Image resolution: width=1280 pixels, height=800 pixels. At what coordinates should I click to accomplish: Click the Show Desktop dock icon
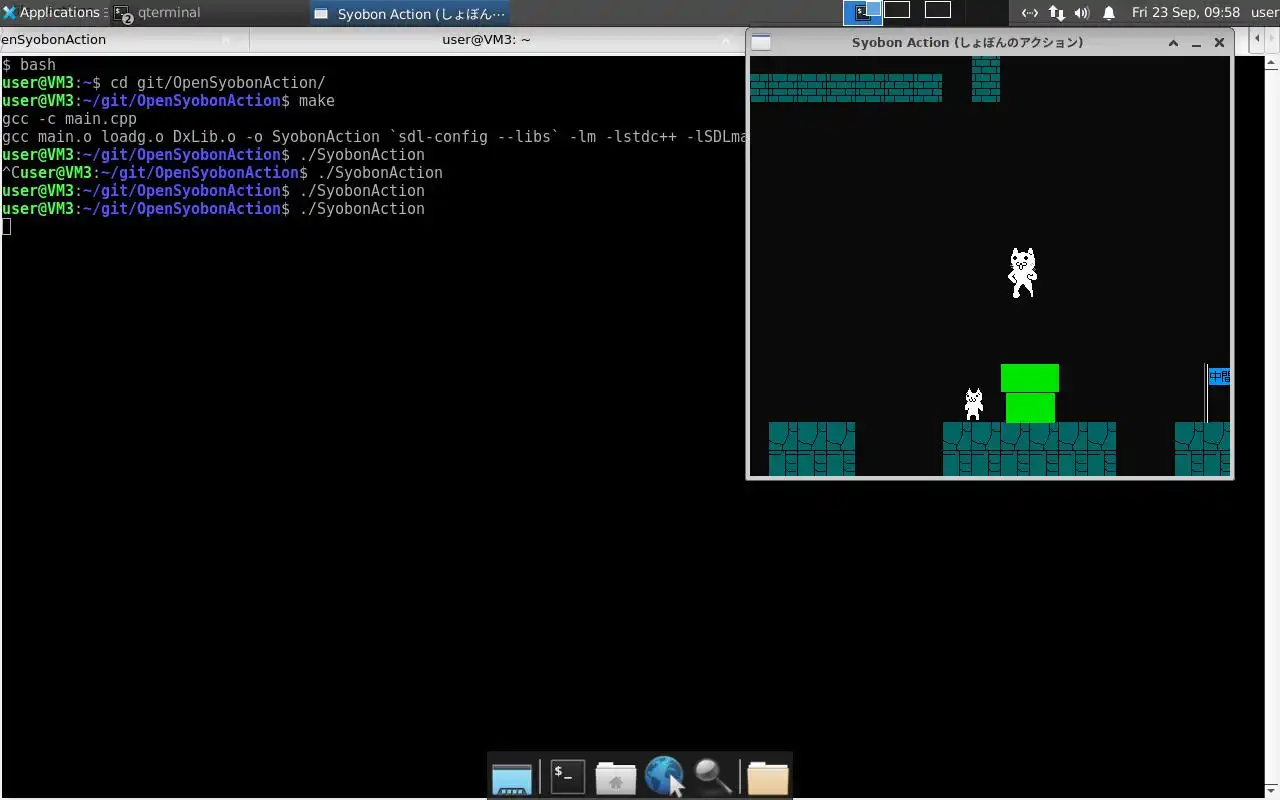coord(512,777)
